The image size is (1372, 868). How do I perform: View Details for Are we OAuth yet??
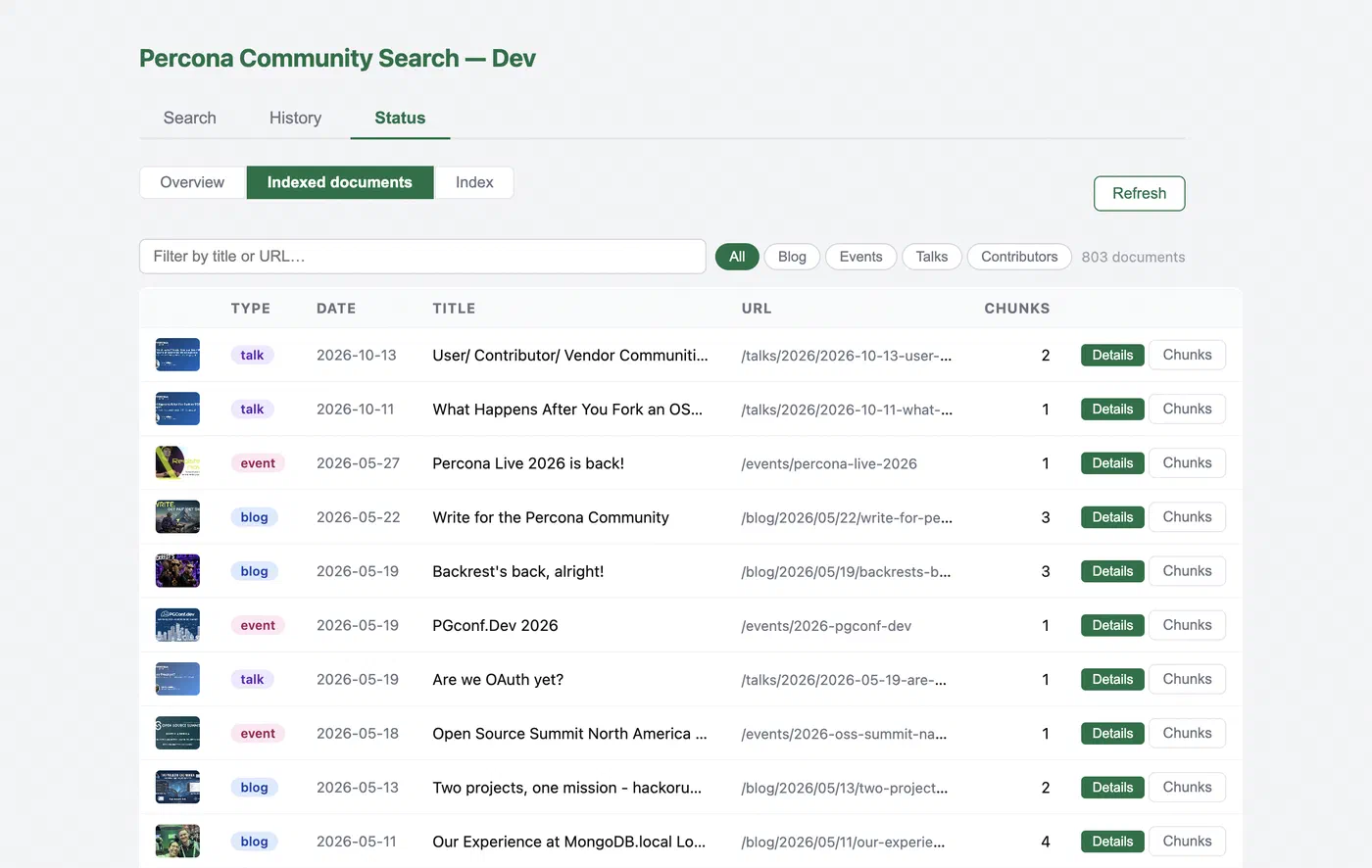pyautogui.click(x=1112, y=679)
